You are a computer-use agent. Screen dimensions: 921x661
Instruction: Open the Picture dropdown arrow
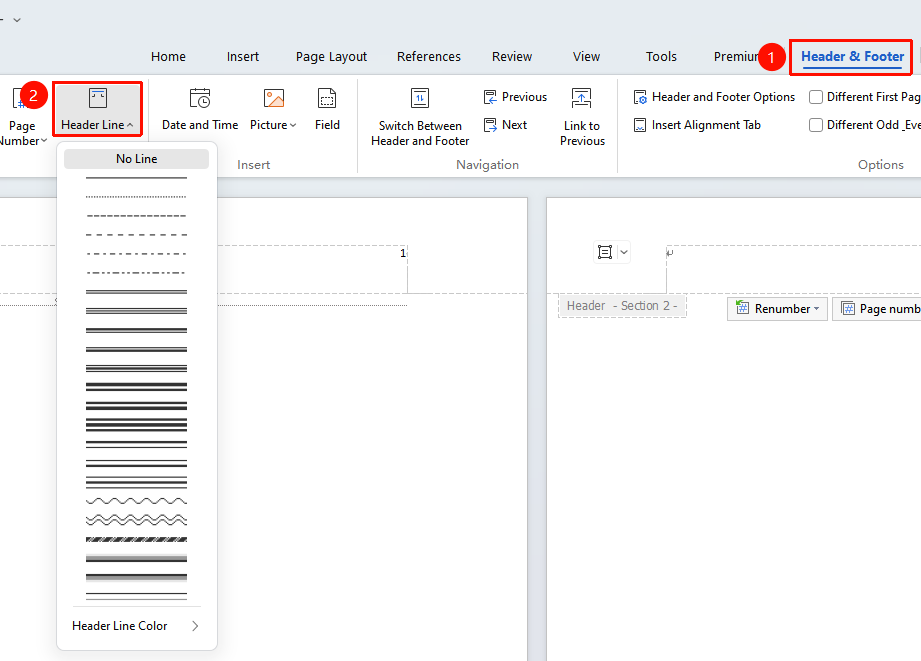[293, 125]
